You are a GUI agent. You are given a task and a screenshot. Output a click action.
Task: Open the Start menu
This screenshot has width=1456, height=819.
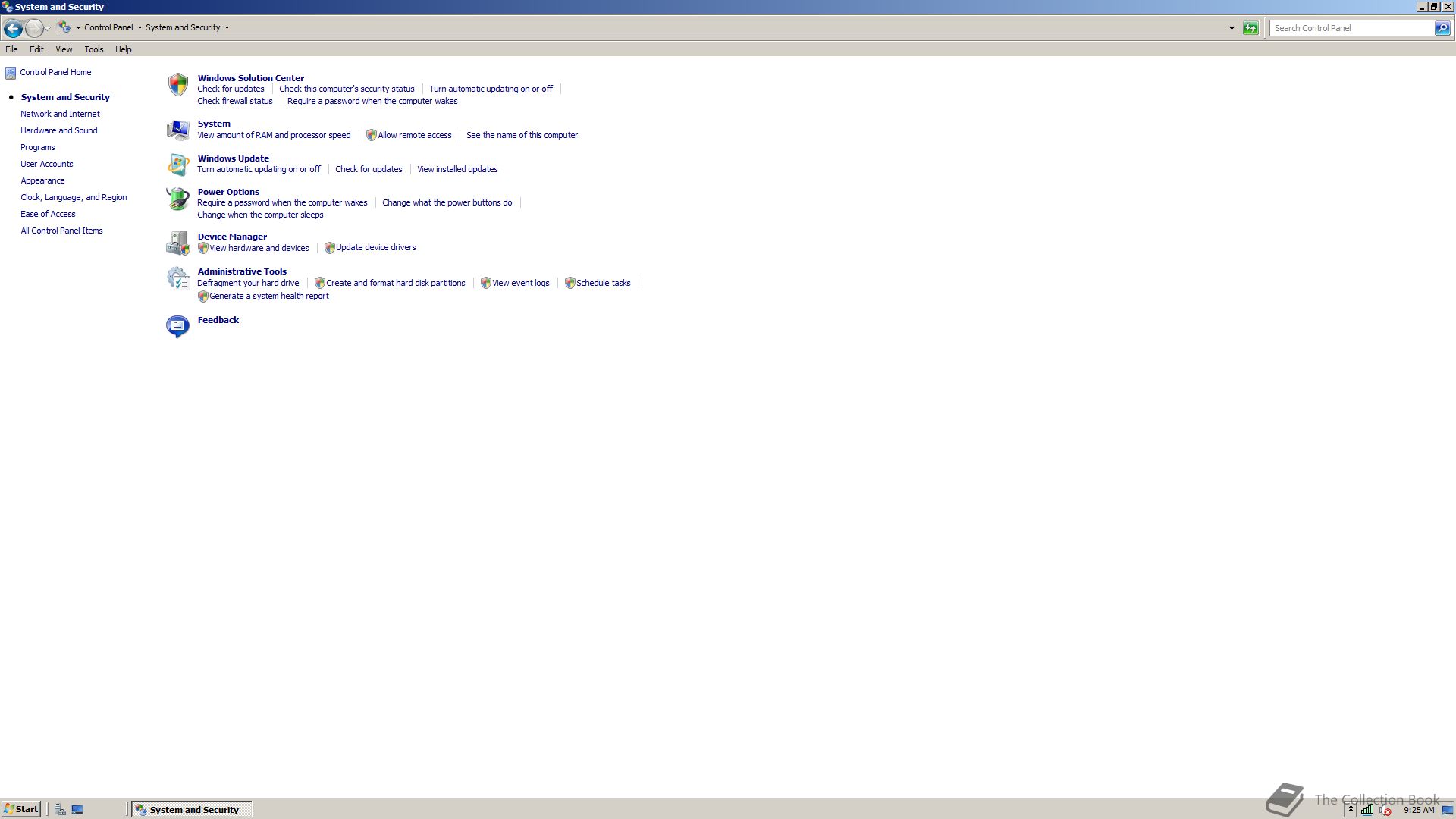point(21,809)
